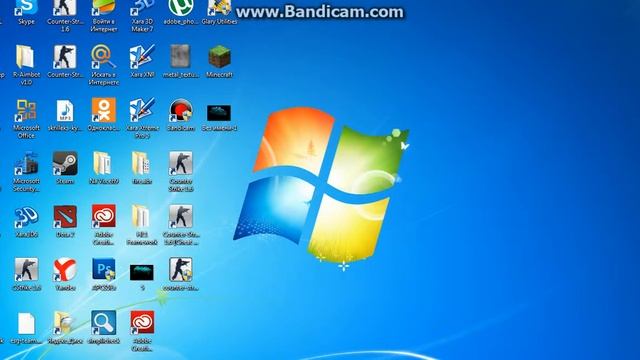The image size is (640, 360).
Task: Launch the Minecraft icon
Action: pyautogui.click(x=219, y=61)
